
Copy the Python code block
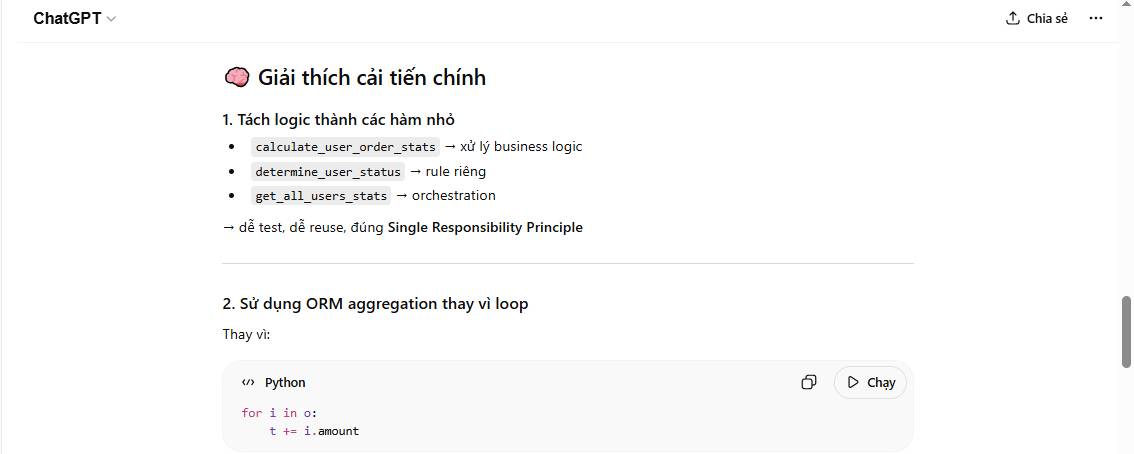coord(809,382)
